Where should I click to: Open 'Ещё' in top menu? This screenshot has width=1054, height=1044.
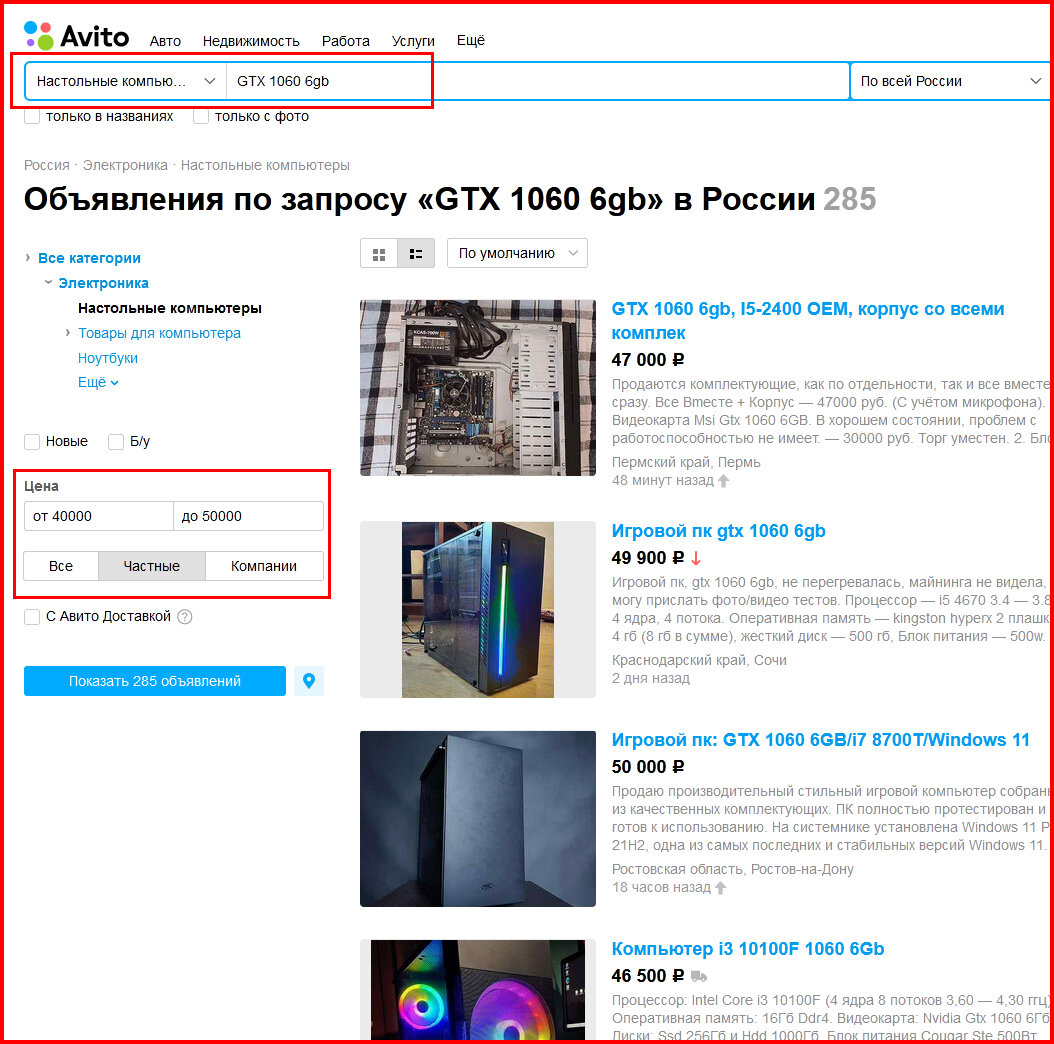coord(471,40)
